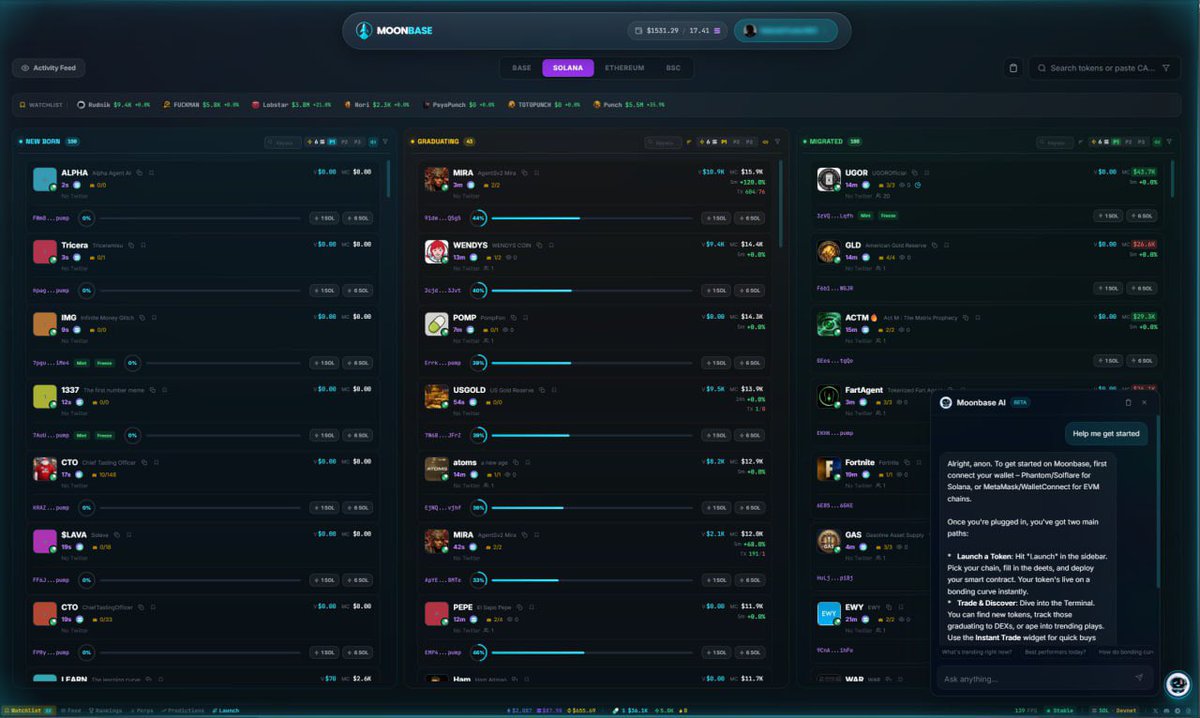Open Watchlist in the bottom status bar
The image size is (1200, 718).
[x=28, y=711]
